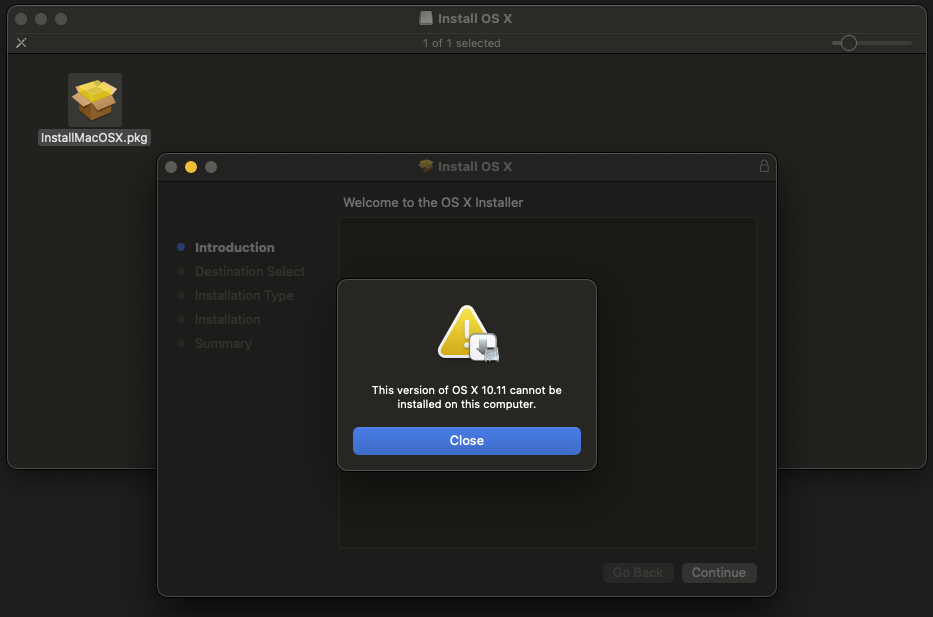Viewport: 933px width, 617px height.
Task: Click the 1 of 1 selected status text
Action: pyautogui.click(x=461, y=42)
